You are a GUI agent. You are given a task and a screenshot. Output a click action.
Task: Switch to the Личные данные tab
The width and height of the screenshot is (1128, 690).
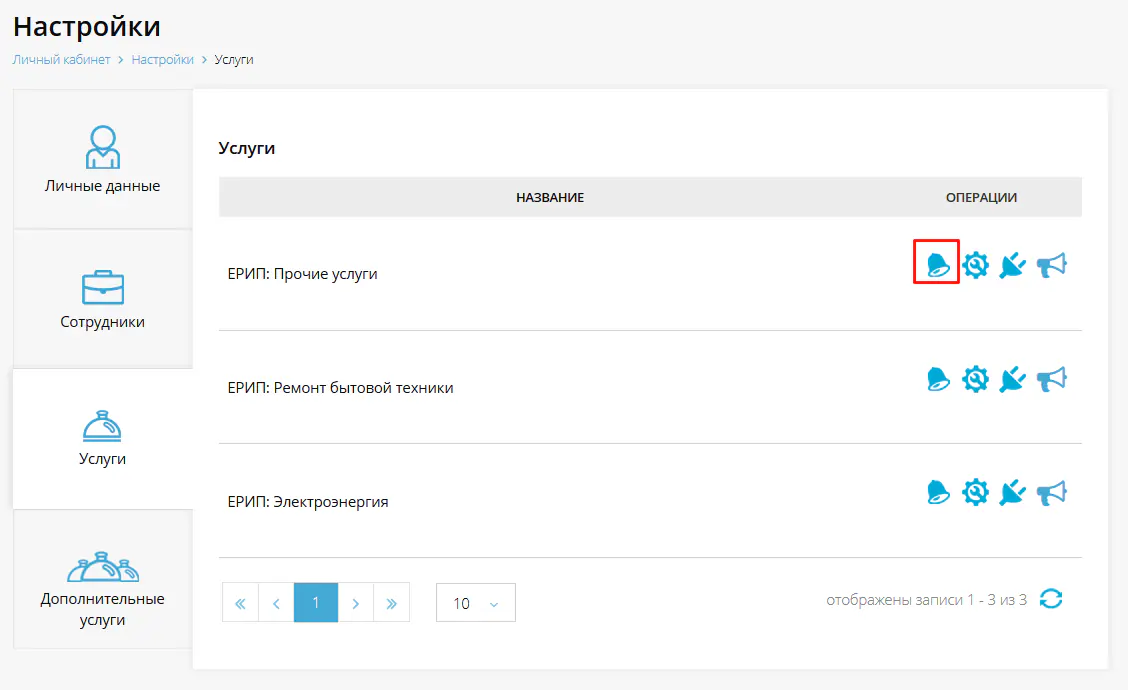click(102, 160)
